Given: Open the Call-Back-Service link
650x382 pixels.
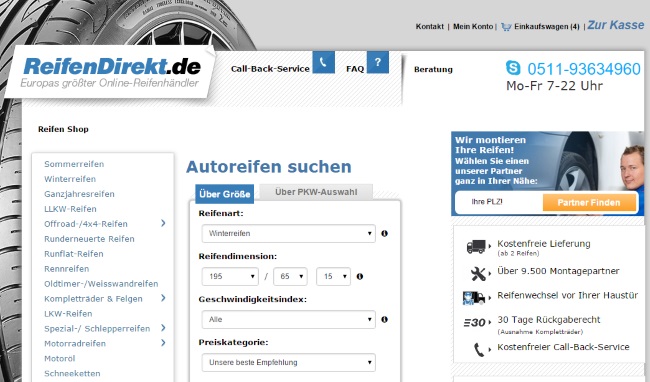Looking at the screenshot, I should pyautogui.click(x=270, y=69).
